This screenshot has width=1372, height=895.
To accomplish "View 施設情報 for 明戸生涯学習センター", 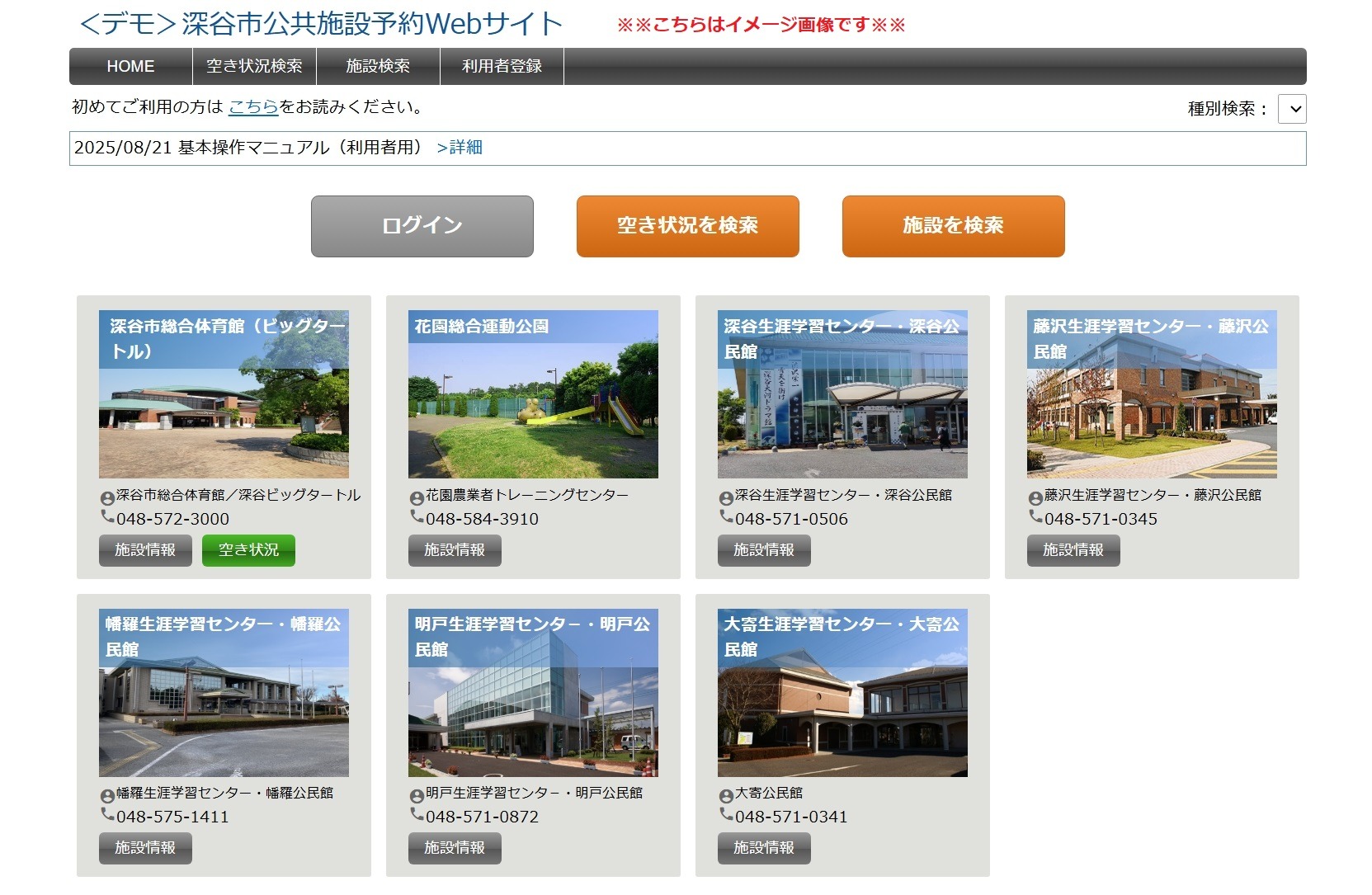I will (454, 848).
